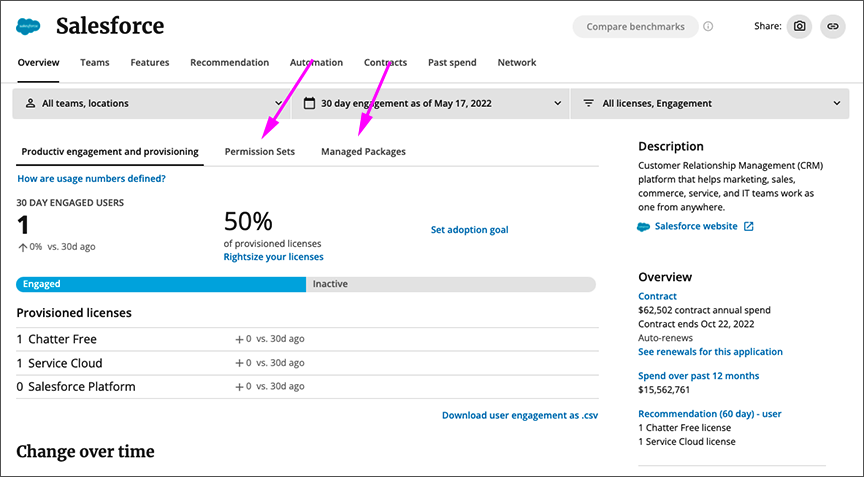Click the Provisioned licenses heading
Screen dimensions: 864x477
tap(74, 313)
